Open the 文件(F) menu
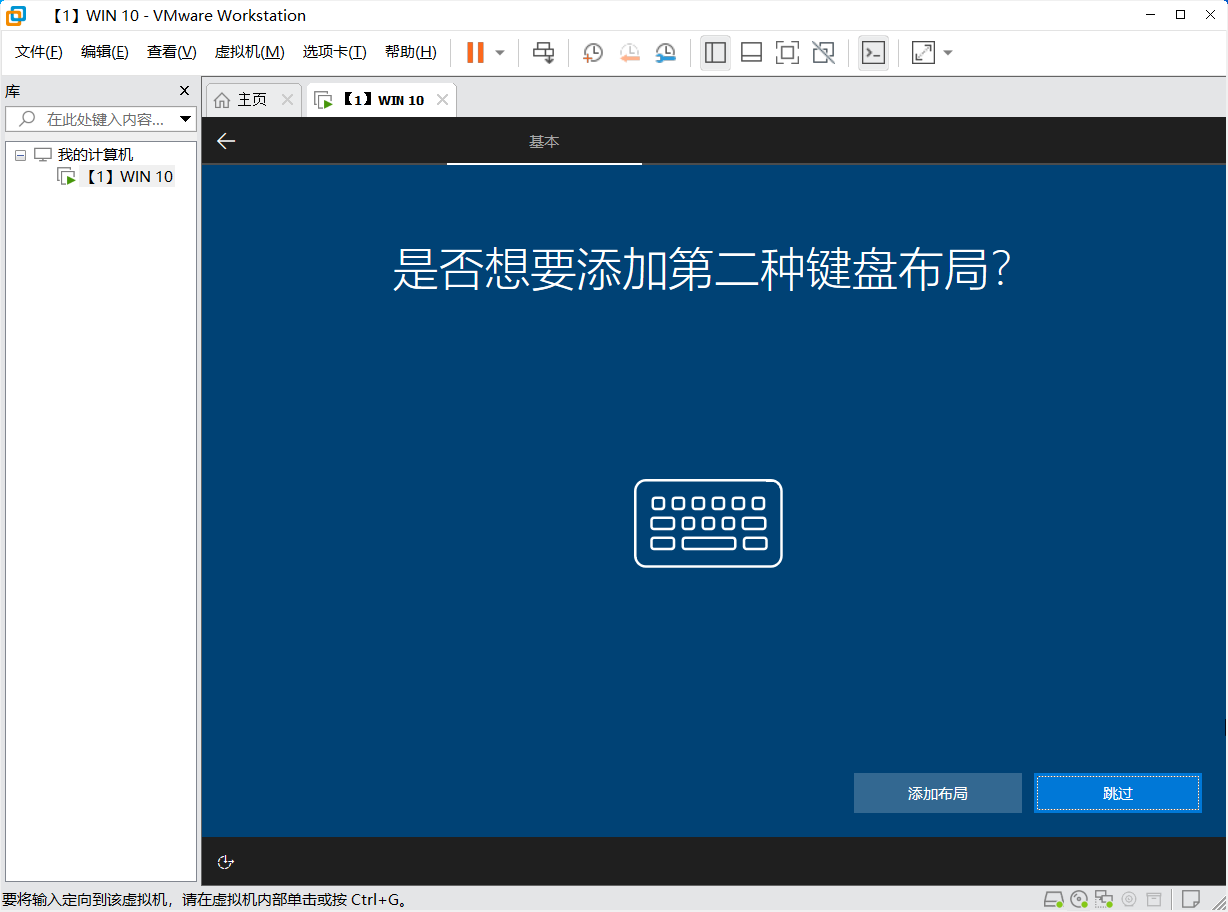Viewport: 1228px width, 912px height. (x=39, y=52)
